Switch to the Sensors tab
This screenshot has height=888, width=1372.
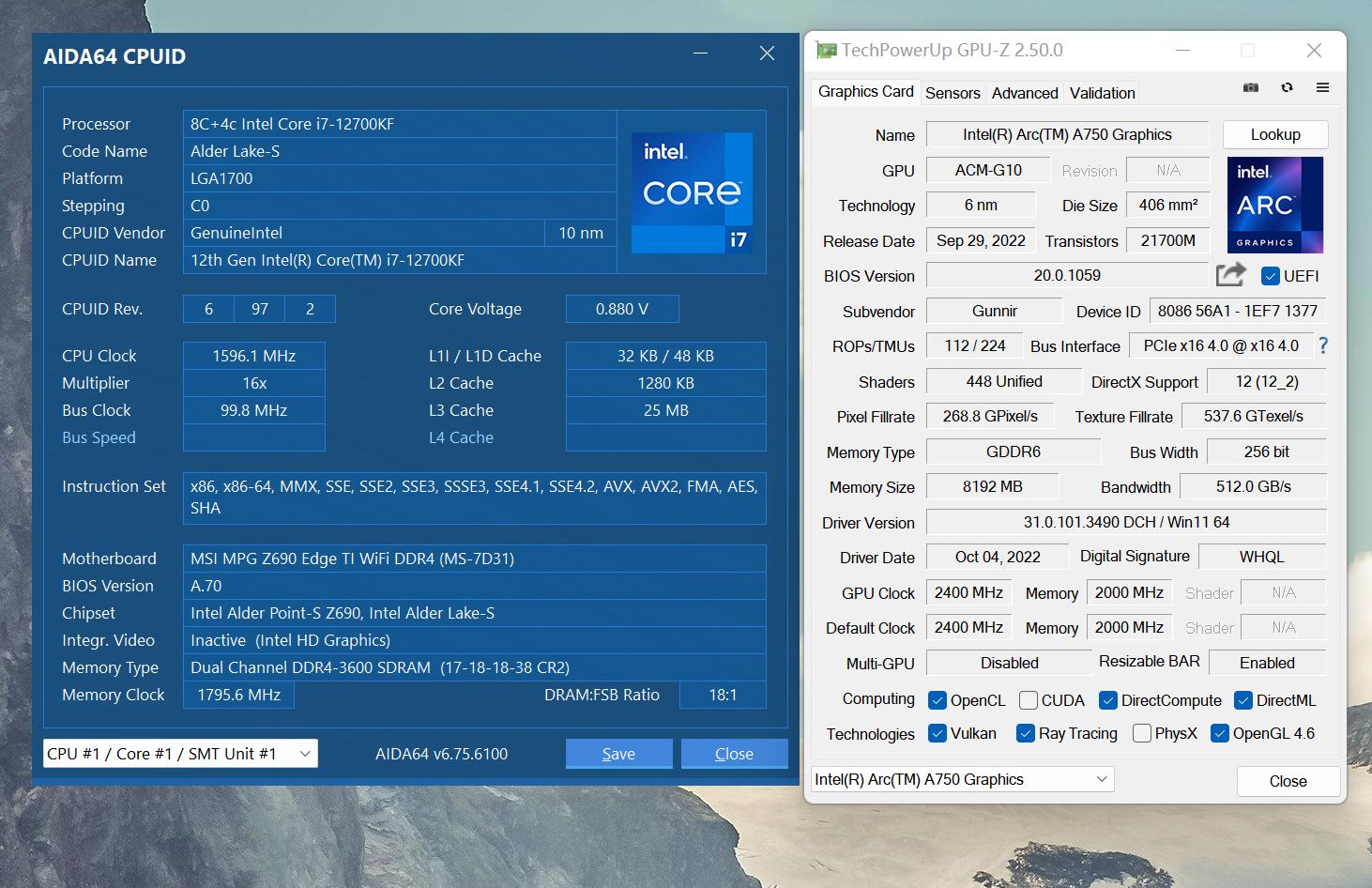coord(952,92)
